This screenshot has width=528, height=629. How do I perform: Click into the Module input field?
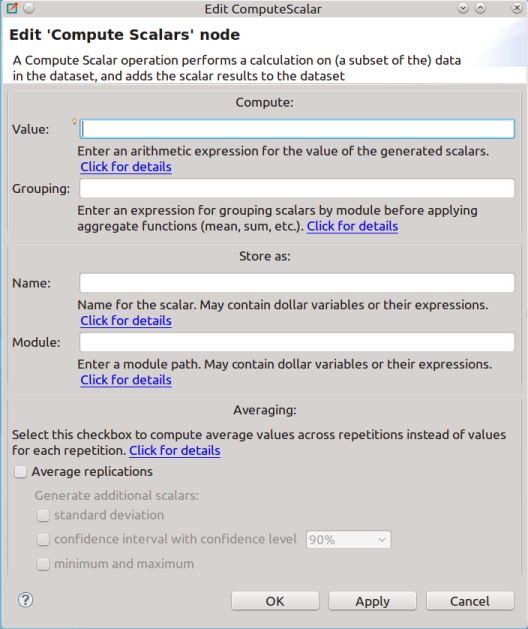pos(297,342)
